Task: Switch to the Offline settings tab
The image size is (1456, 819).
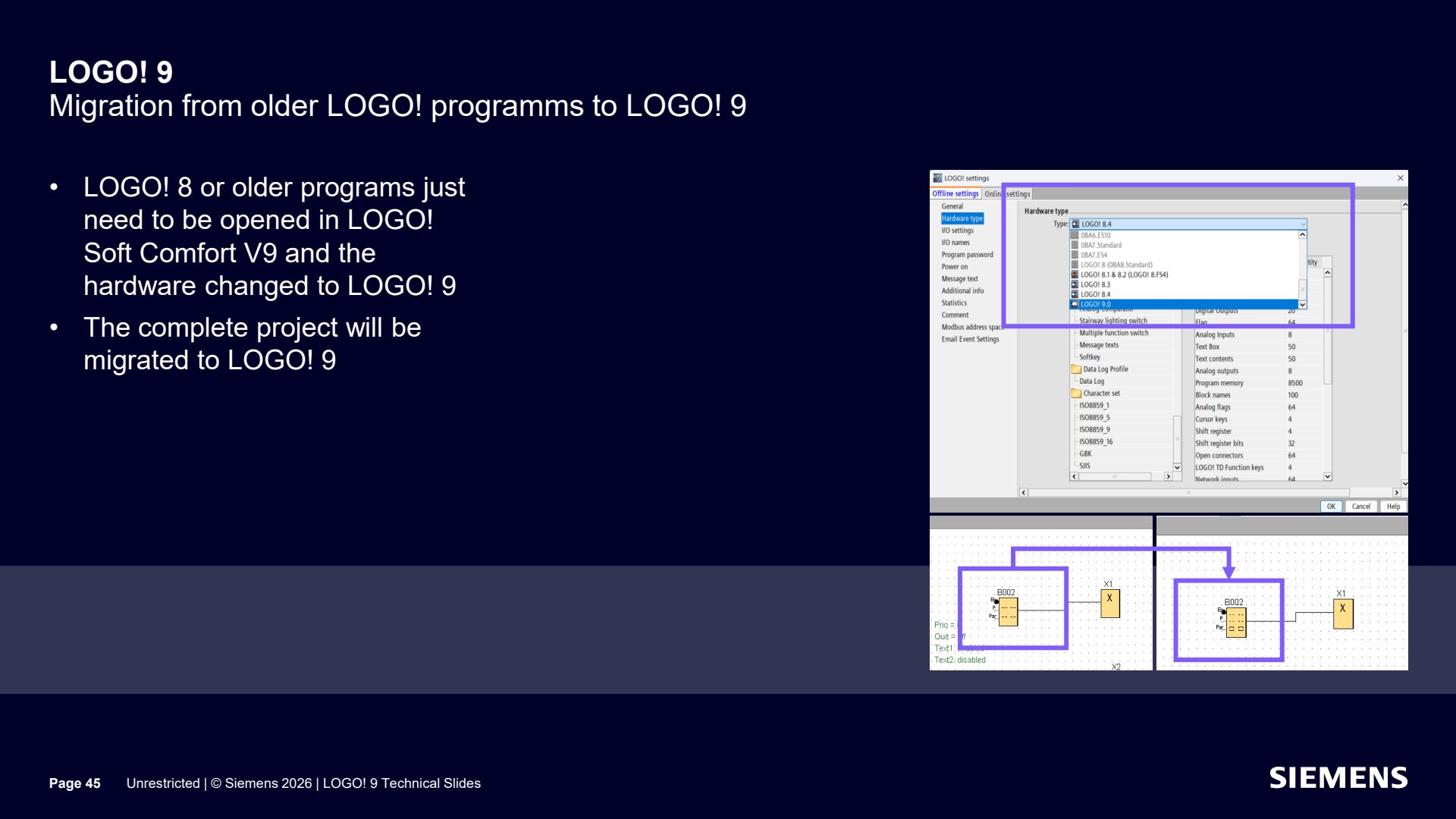Action: [955, 193]
